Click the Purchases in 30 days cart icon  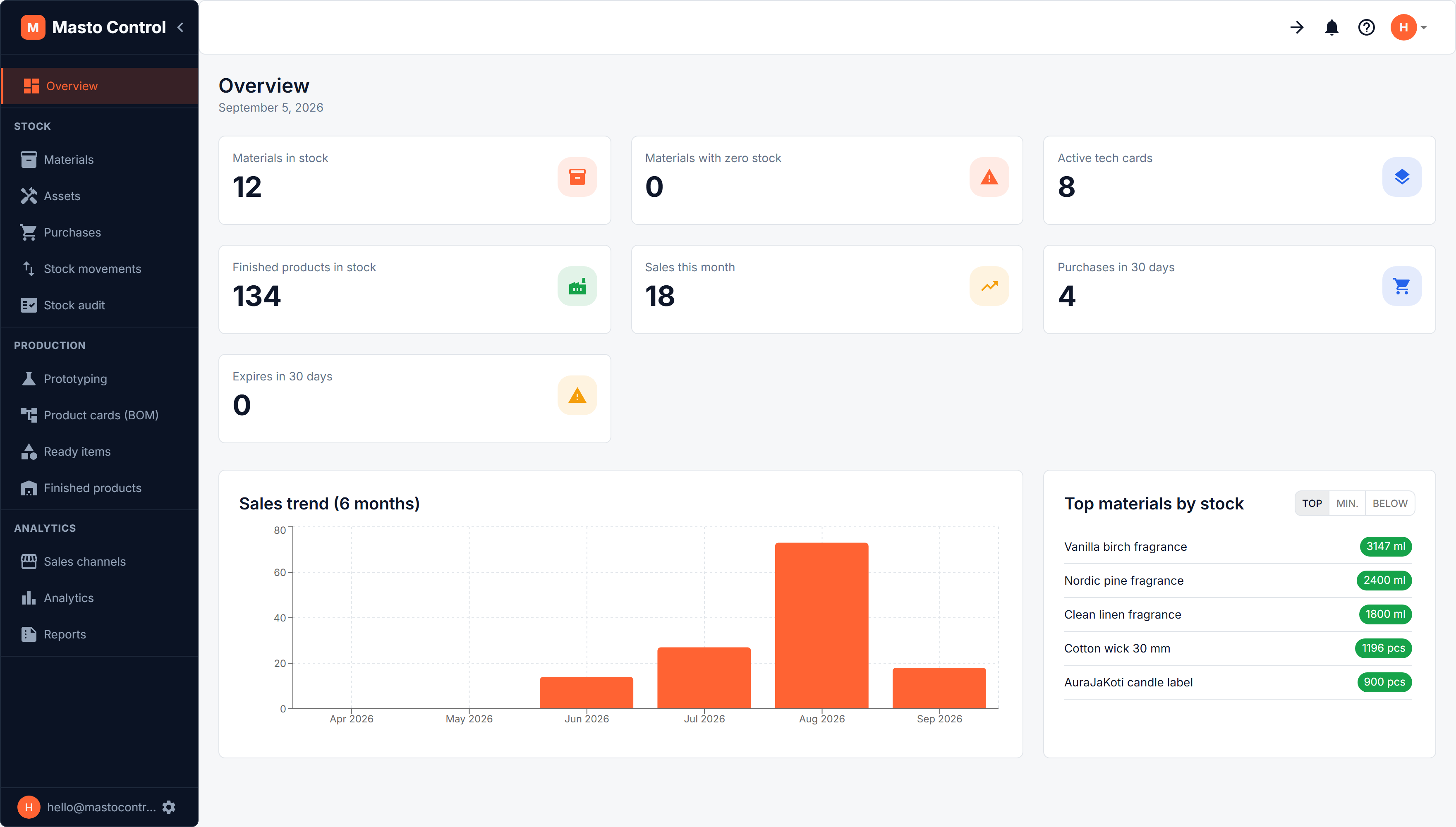point(1401,286)
